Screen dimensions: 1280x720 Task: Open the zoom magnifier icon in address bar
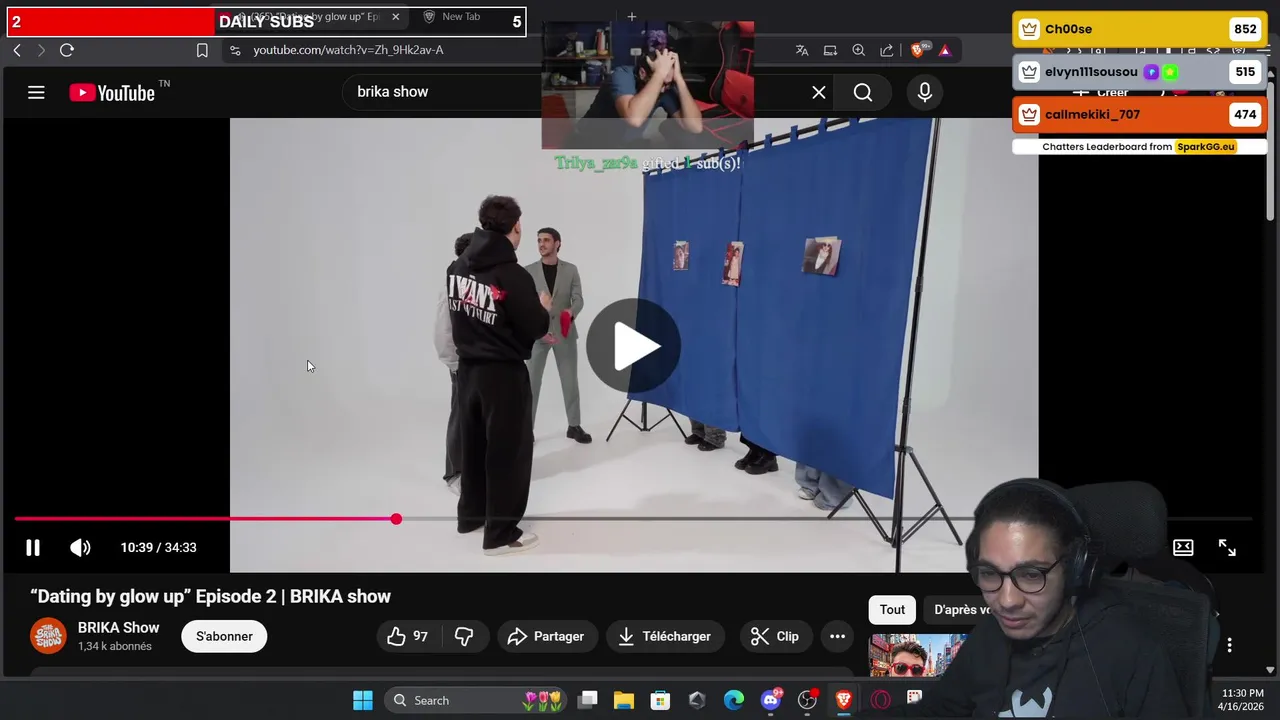click(x=858, y=50)
